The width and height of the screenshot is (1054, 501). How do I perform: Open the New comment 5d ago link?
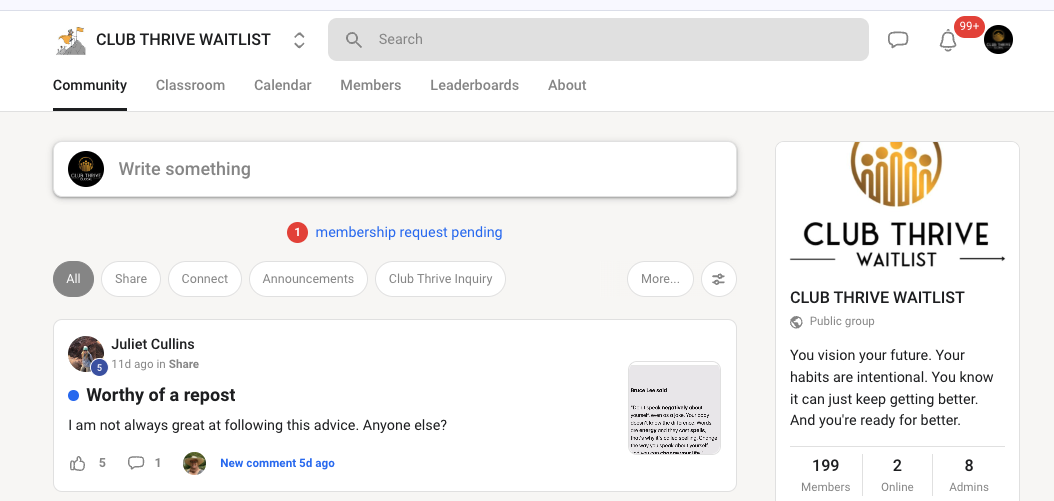click(277, 463)
